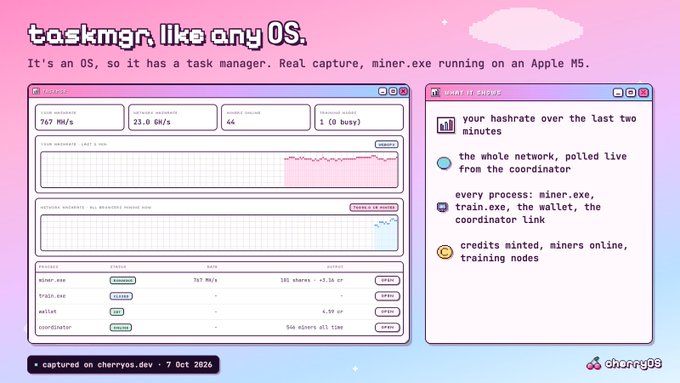Click the 'train.exe' process name

[x=52, y=296]
